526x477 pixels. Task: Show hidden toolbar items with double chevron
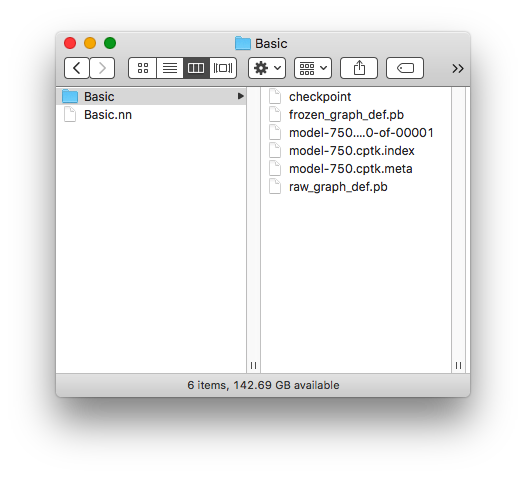tap(458, 68)
